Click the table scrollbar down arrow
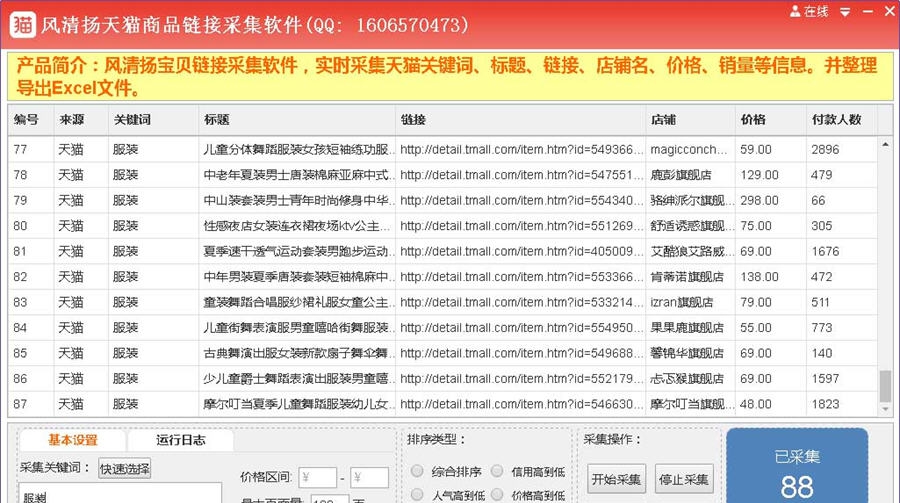Image resolution: width=900 pixels, height=503 pixels. (885, 409)
